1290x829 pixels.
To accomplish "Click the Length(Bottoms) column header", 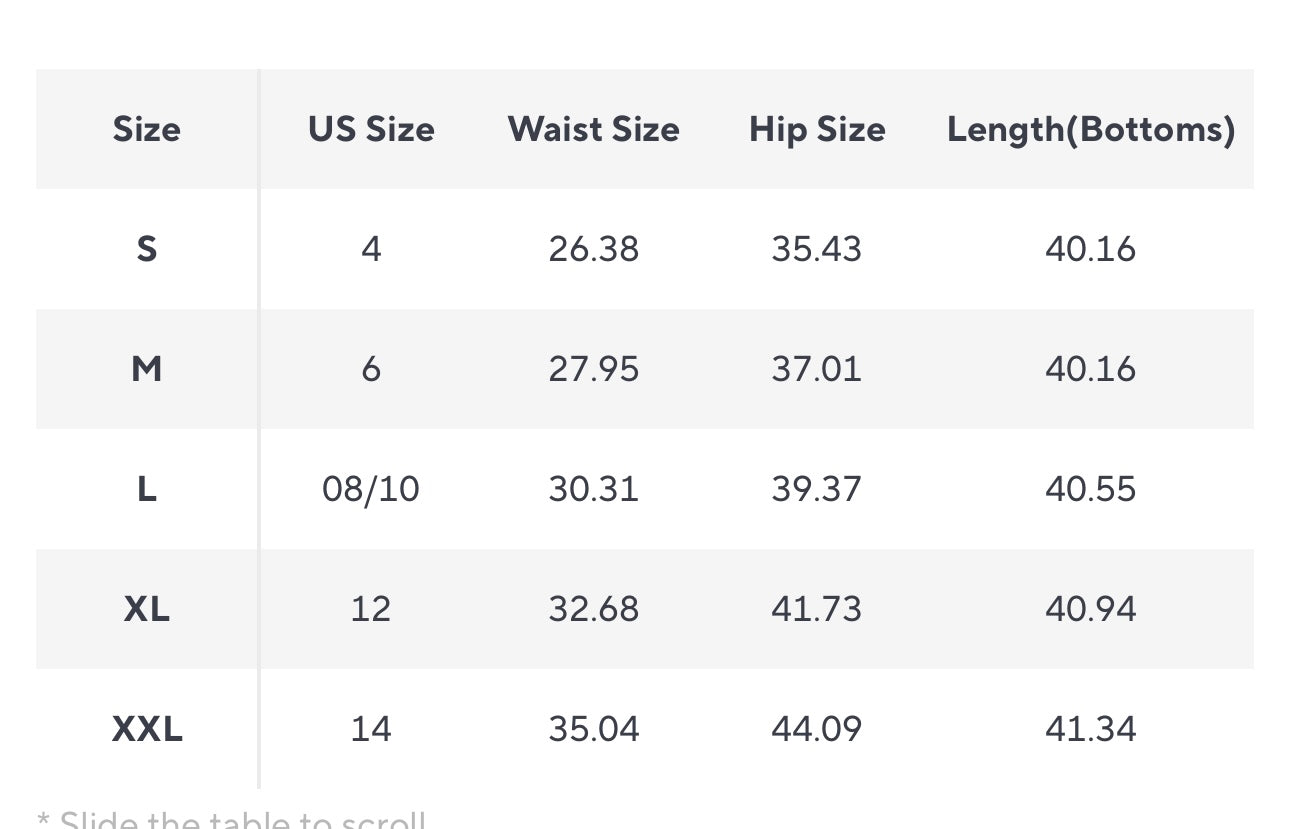I will coord(1090,129).
